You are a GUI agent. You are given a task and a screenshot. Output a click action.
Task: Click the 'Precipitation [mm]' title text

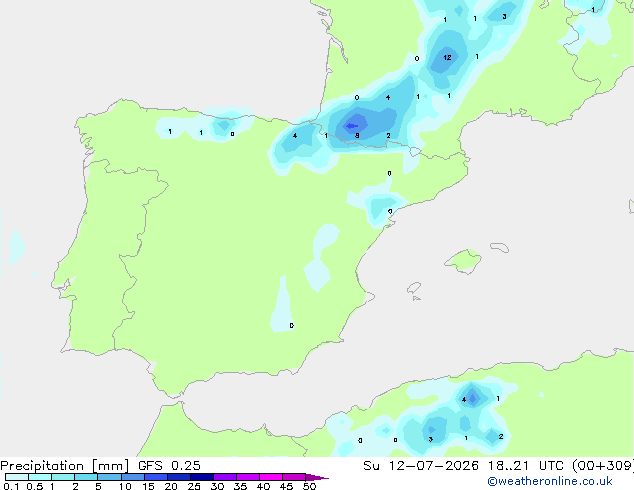click(65, 466)
